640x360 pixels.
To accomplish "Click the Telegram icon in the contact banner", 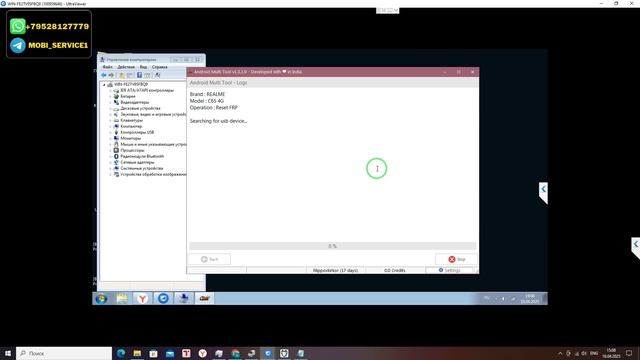I will [18, 45].
